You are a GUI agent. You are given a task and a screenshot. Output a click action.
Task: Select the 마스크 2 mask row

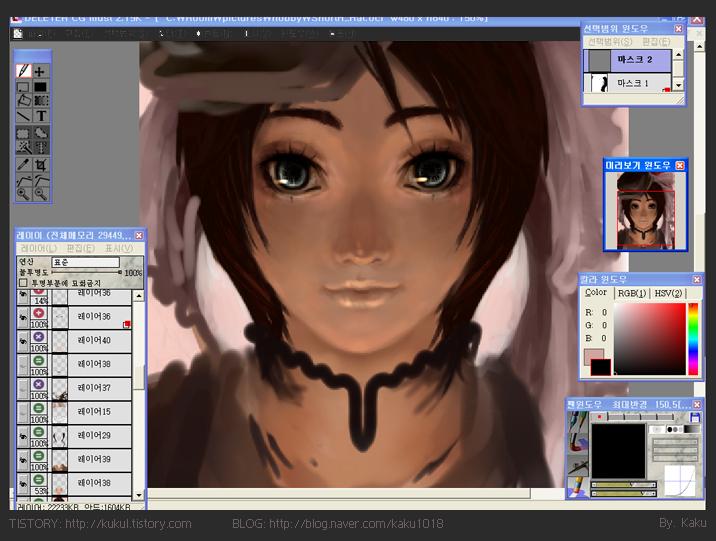628,60
